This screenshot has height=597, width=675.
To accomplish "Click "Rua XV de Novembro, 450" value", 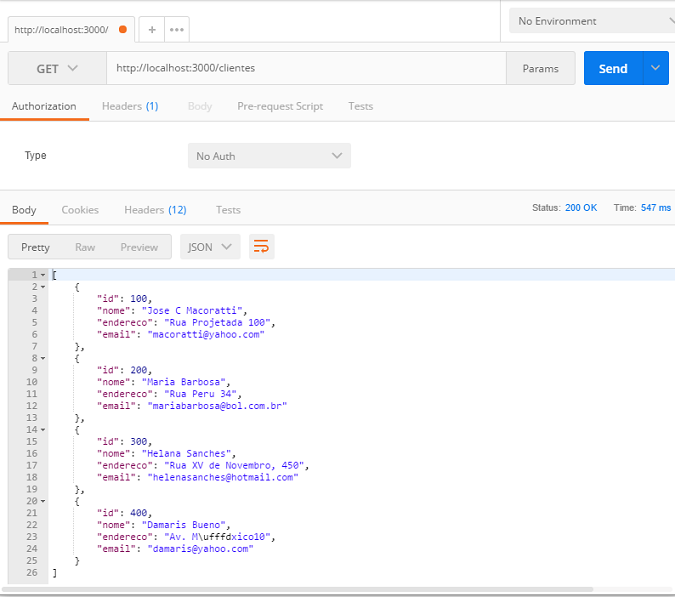I will click(x=234, y=466).
